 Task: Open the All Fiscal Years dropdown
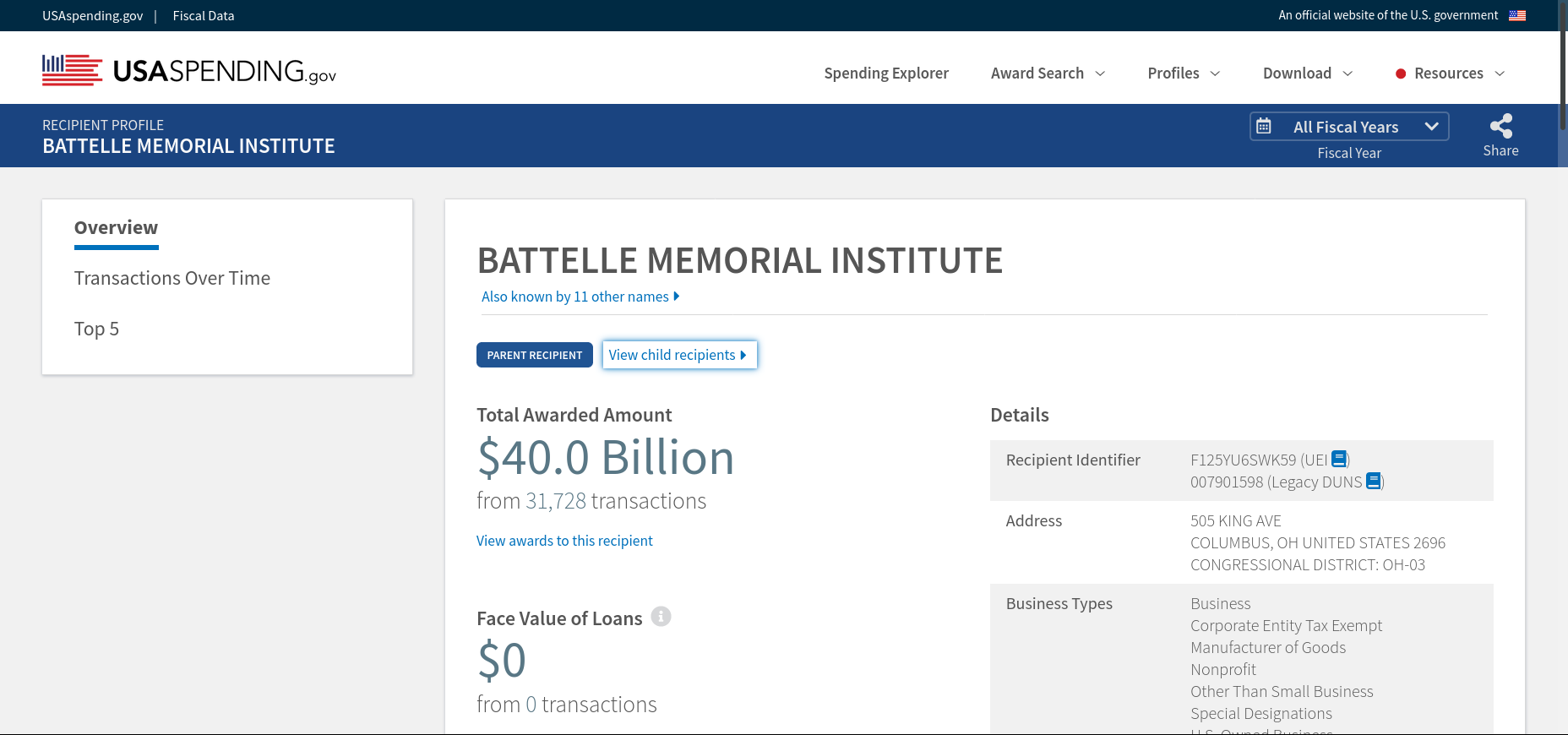point(1349,127)
